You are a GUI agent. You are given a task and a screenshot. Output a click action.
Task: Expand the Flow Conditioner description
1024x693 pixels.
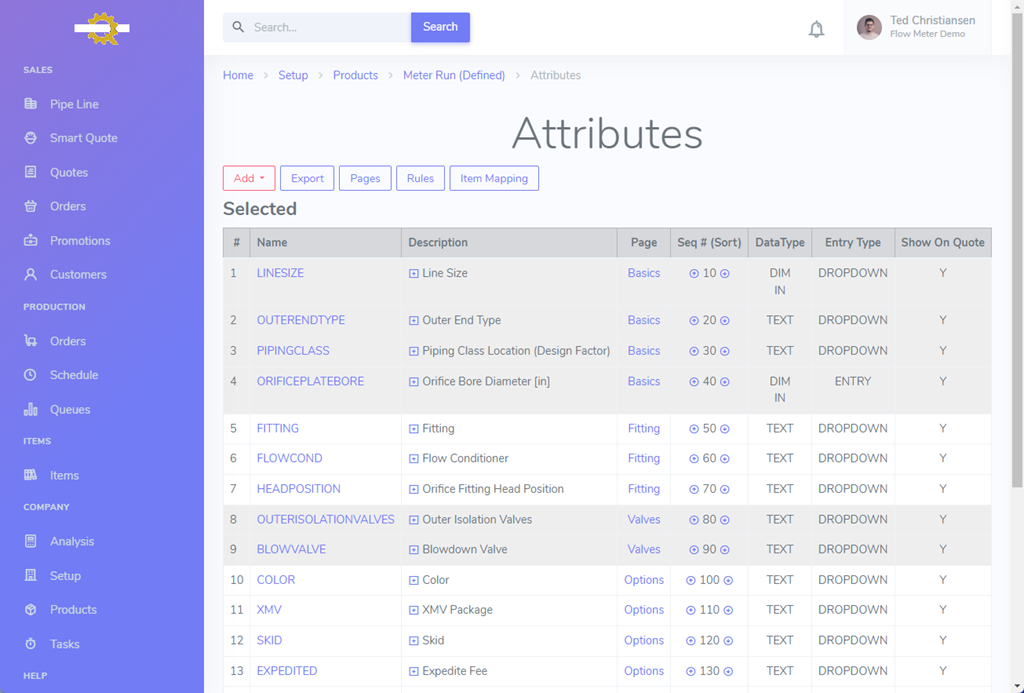[414, 459]
